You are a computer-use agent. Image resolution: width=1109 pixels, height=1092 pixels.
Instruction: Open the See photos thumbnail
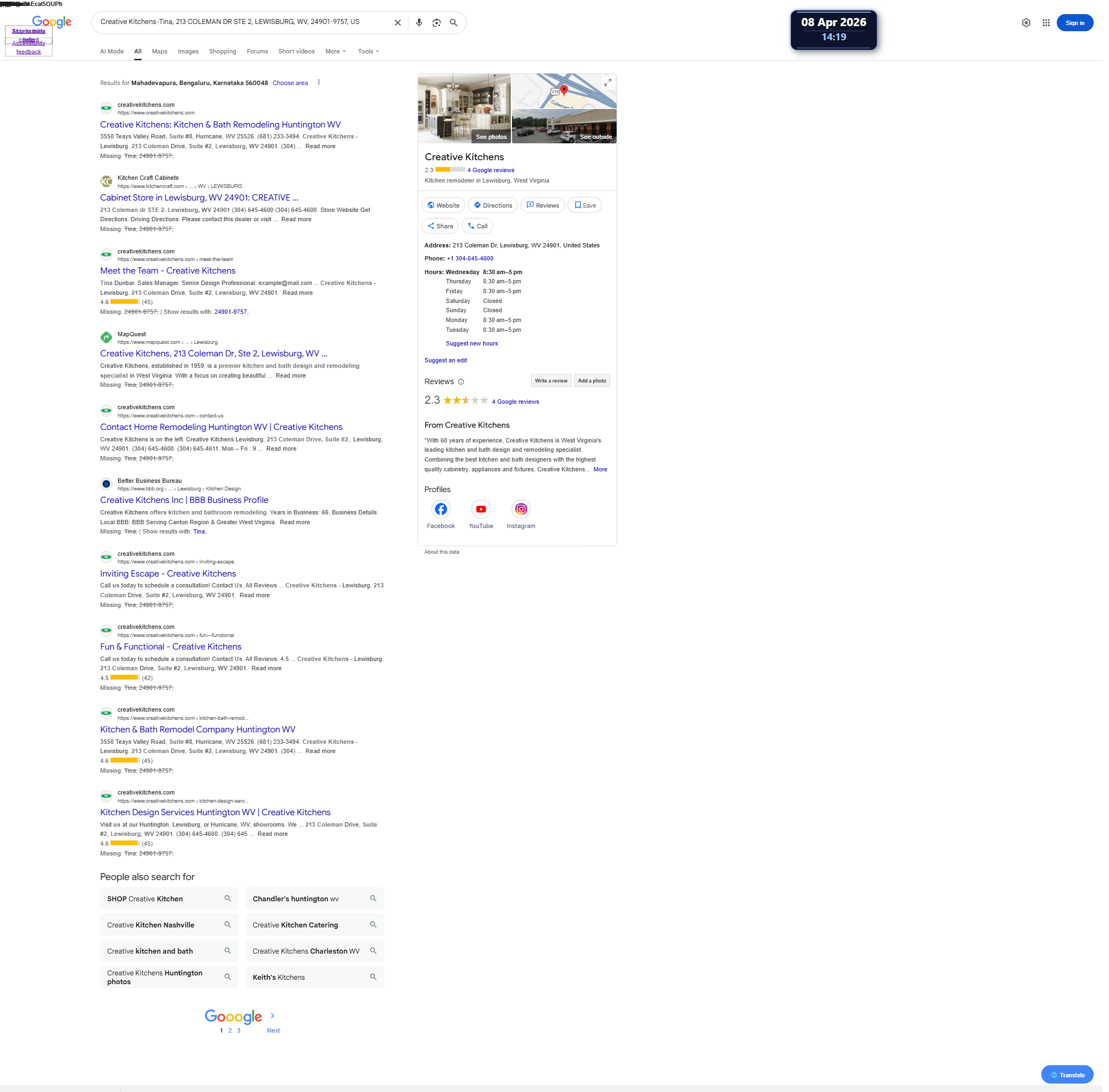click(464, 108)
